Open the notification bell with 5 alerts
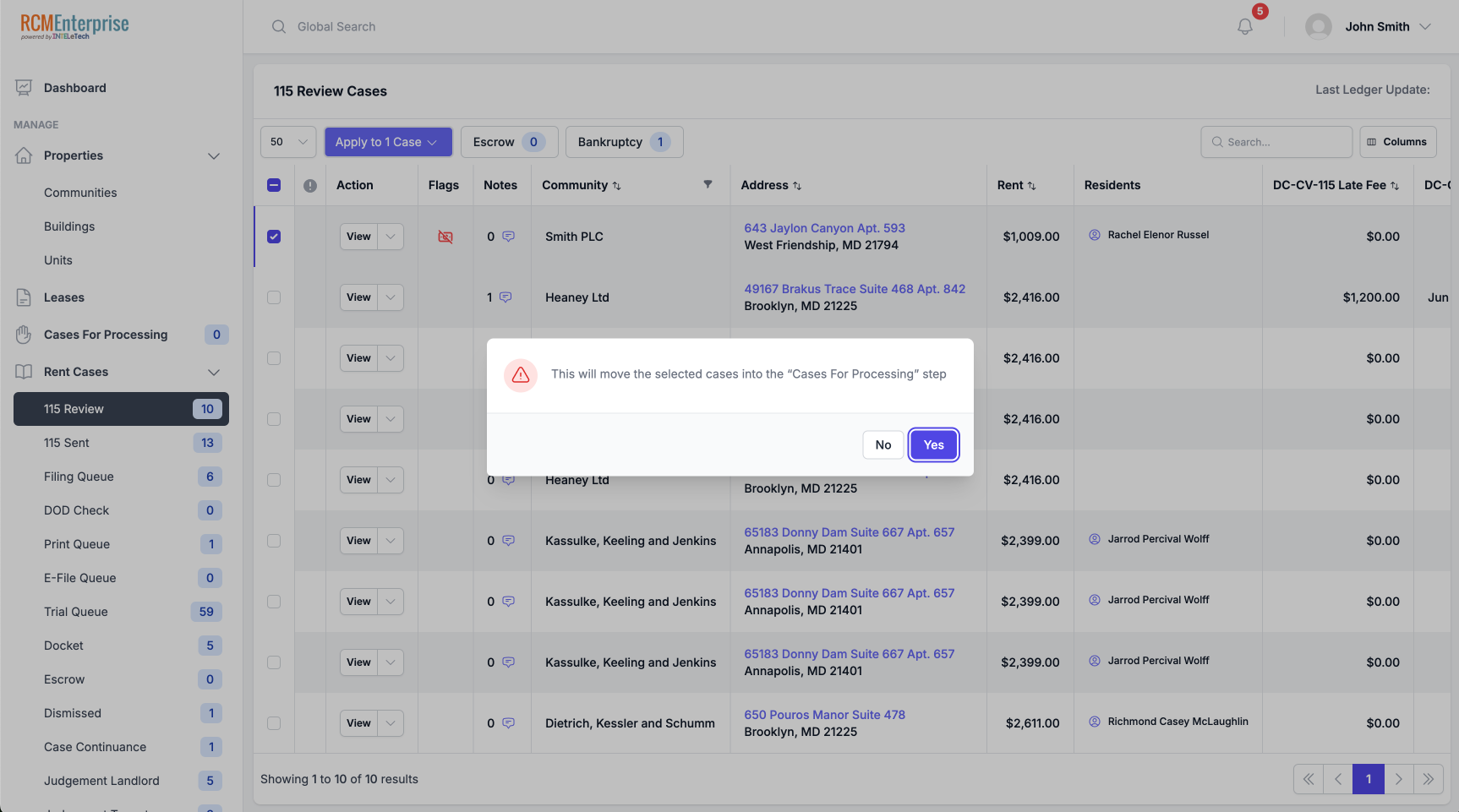This screenshot has height=812, width=1459. coord(1243,26)
